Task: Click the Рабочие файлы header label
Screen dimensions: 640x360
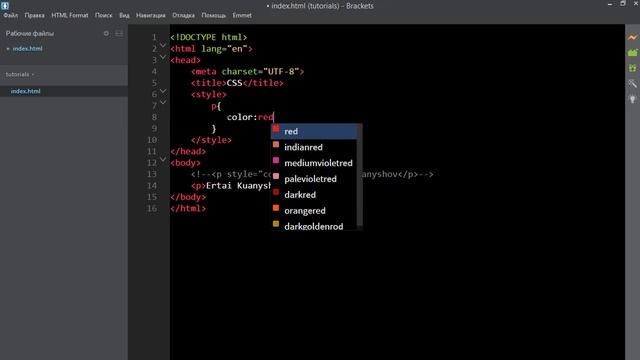Action: click(x=30, y=33)
